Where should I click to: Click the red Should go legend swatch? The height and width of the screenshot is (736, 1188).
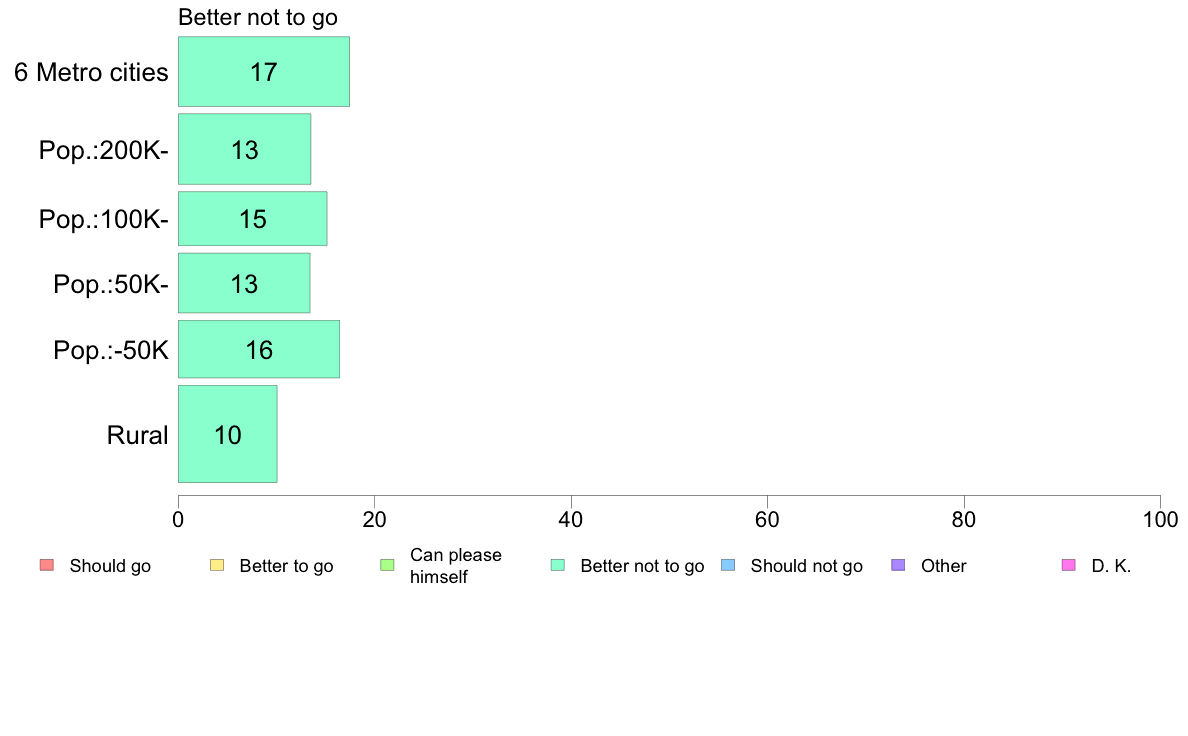point(47,565)
